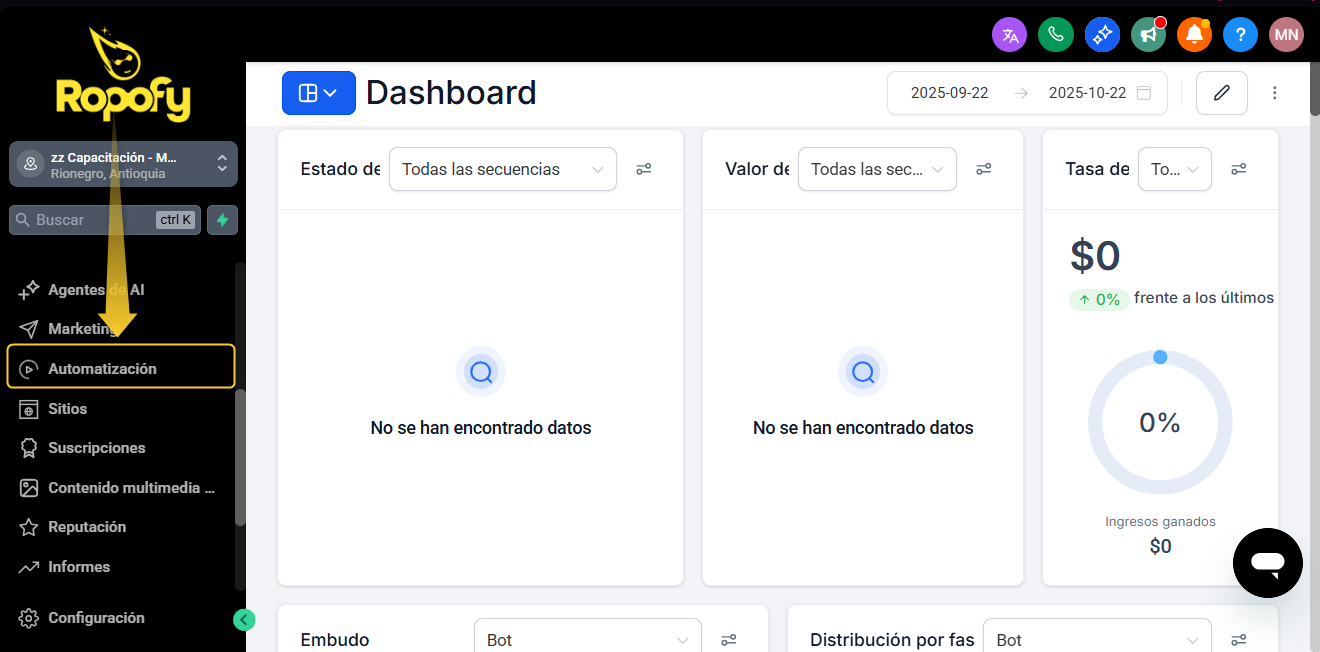Collapse the sidebar with green arrow
This screenshot has width=1320, height=652.
243,620
